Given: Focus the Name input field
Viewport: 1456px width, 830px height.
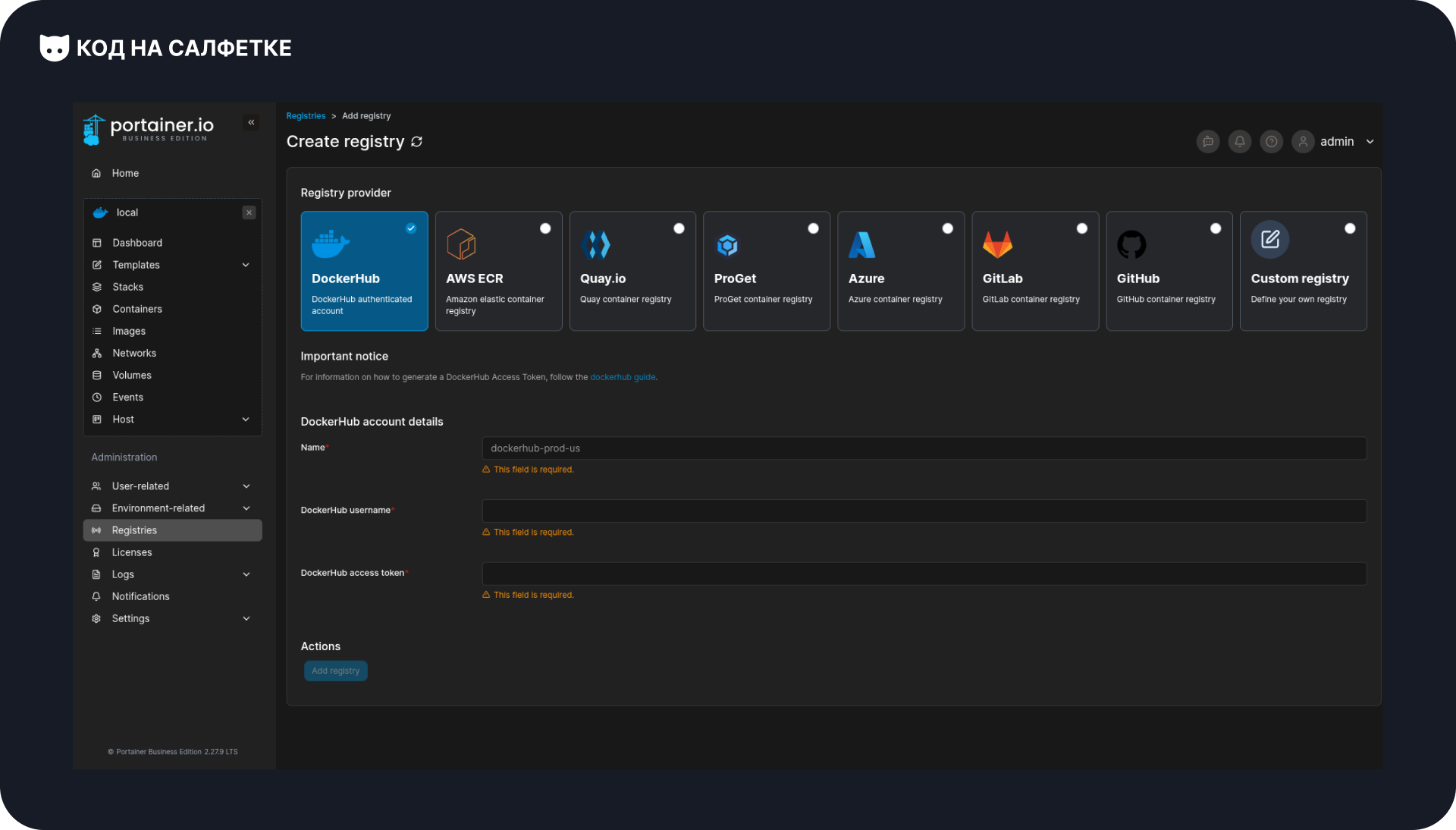Looking at the screenshot, I should (924, 448).
